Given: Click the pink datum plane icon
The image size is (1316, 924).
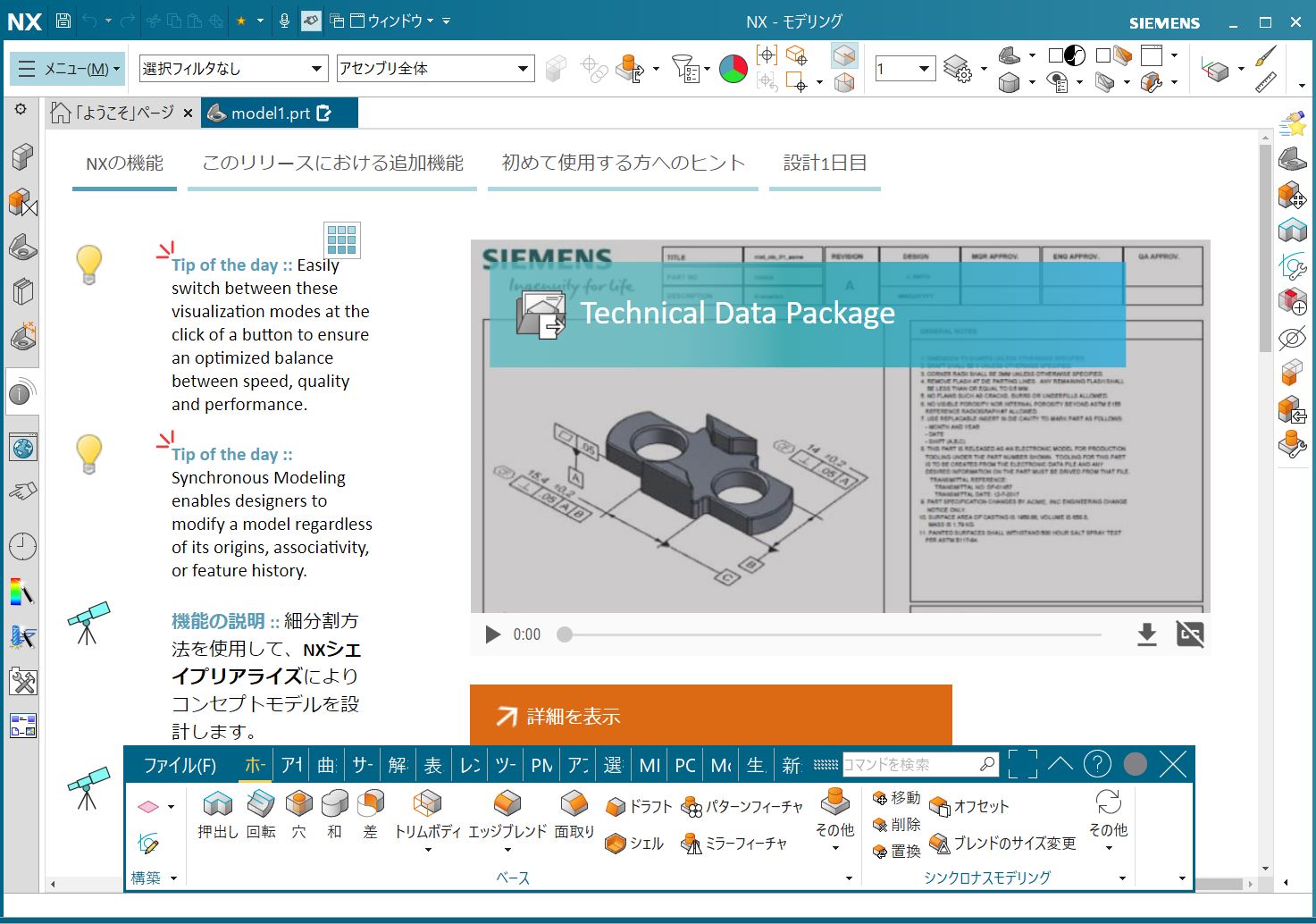Looking at the screenshot, I should click(x=148, y=806).
